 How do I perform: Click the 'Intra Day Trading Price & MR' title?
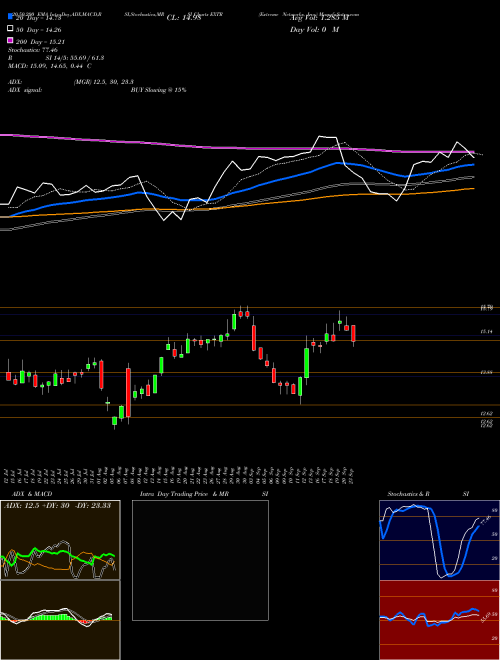(x=184, y=494)
